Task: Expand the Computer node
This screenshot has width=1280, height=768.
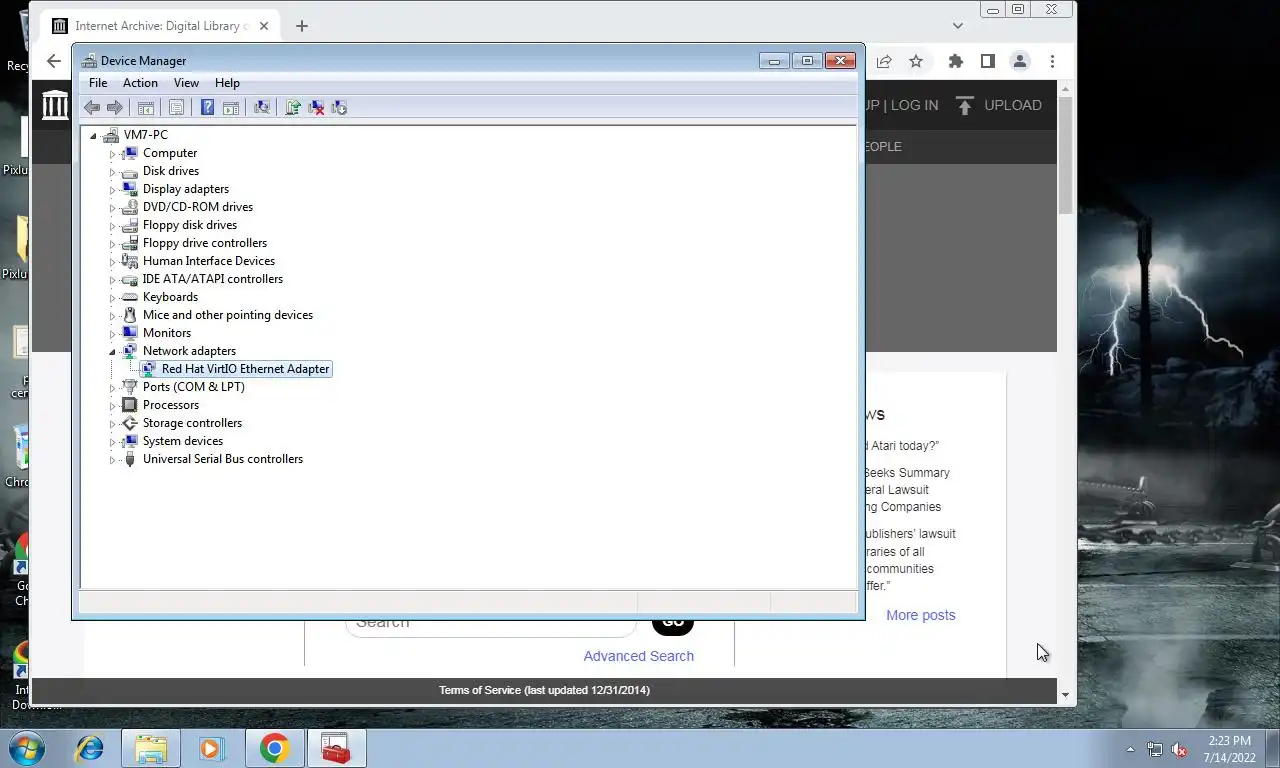Action: (112, 154)
